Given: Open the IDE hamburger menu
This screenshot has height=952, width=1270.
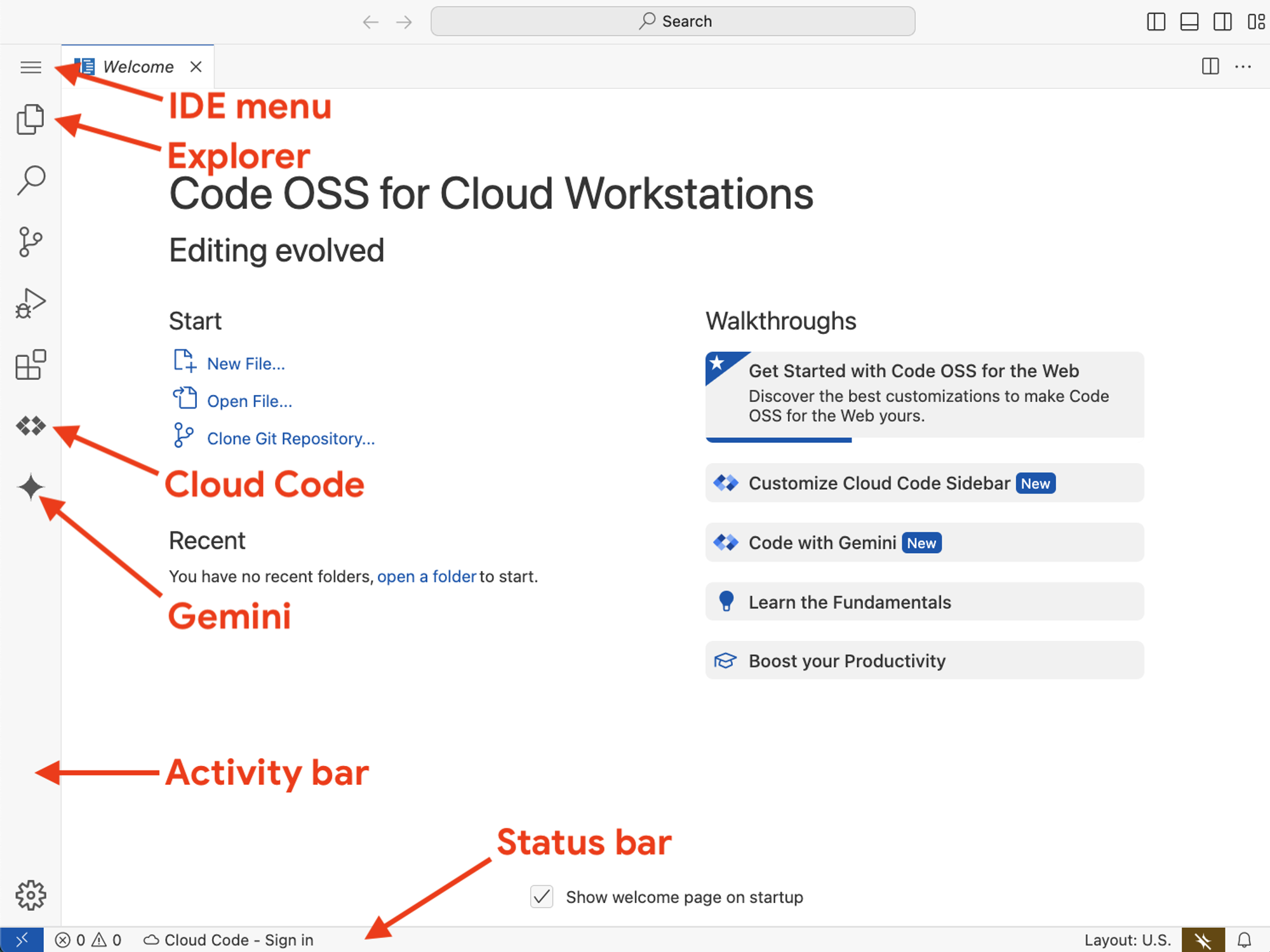Looking at the screenshot, I should tap(30, 67).
